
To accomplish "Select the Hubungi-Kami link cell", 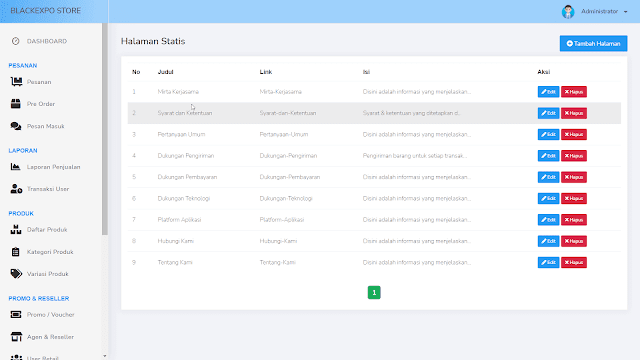I will (278, 241).
